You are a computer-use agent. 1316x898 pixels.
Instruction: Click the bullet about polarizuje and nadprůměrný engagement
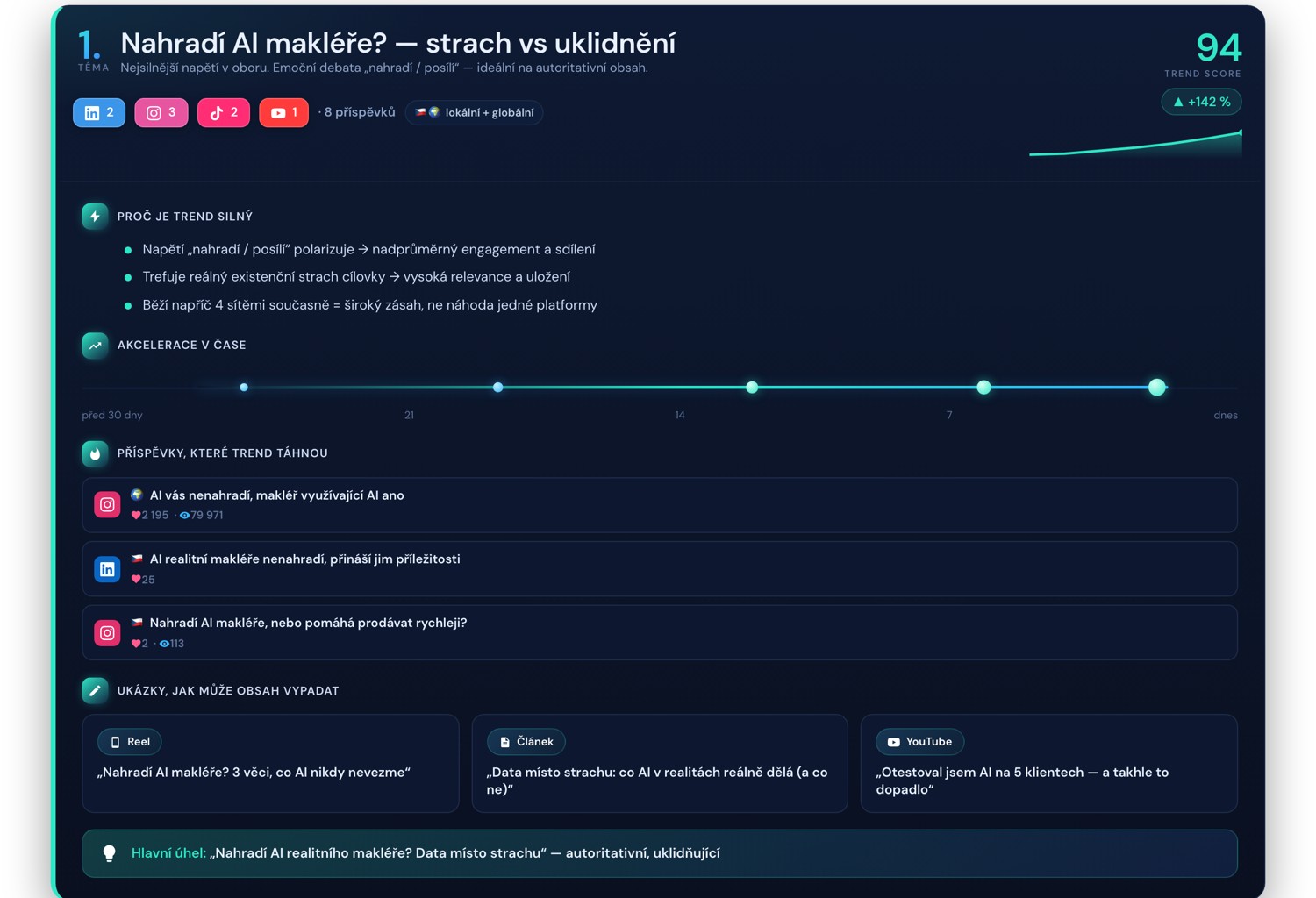368,250
